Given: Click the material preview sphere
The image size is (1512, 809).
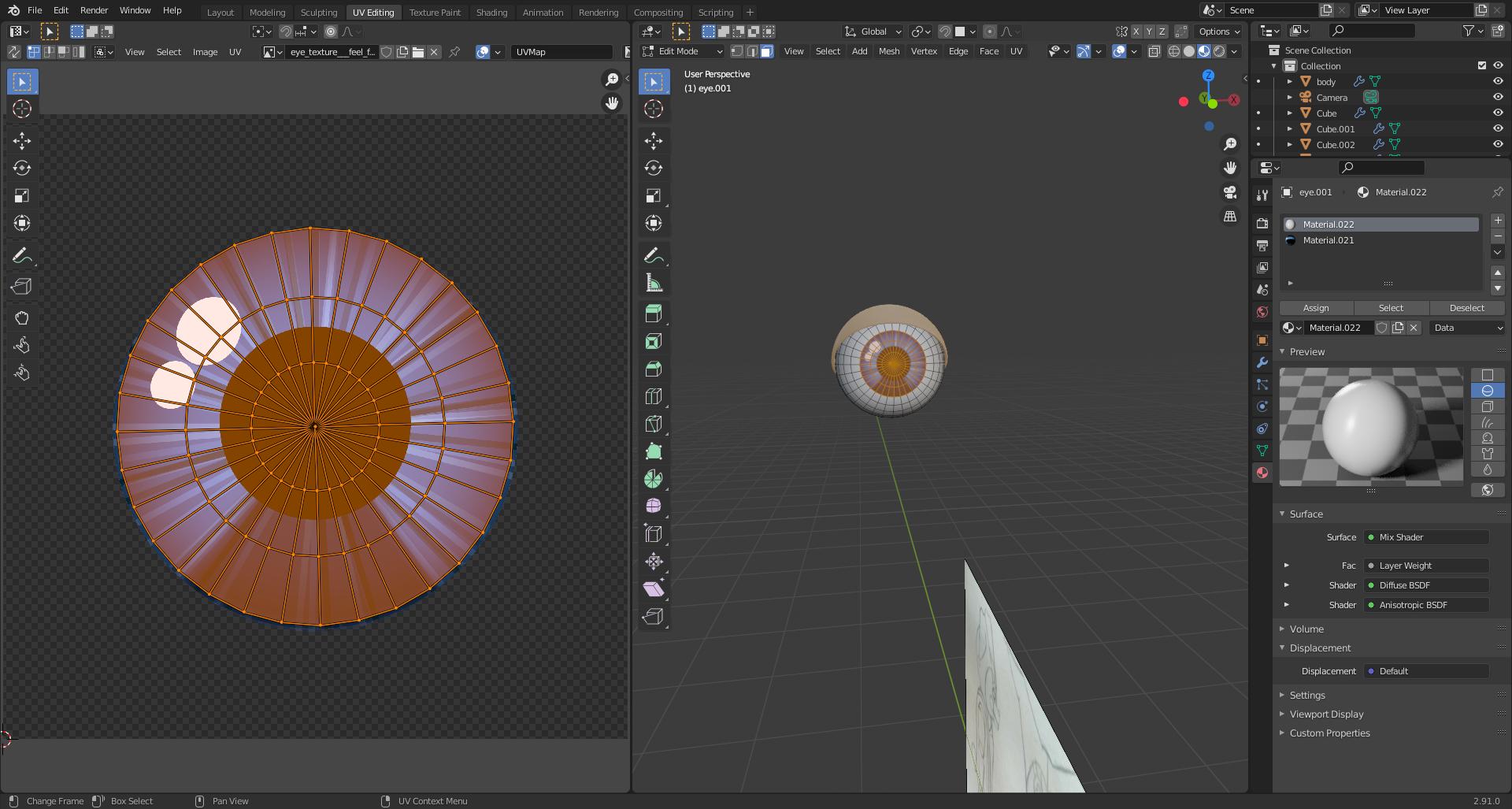Looking at the screenshot, I should tap(1371, 426).
